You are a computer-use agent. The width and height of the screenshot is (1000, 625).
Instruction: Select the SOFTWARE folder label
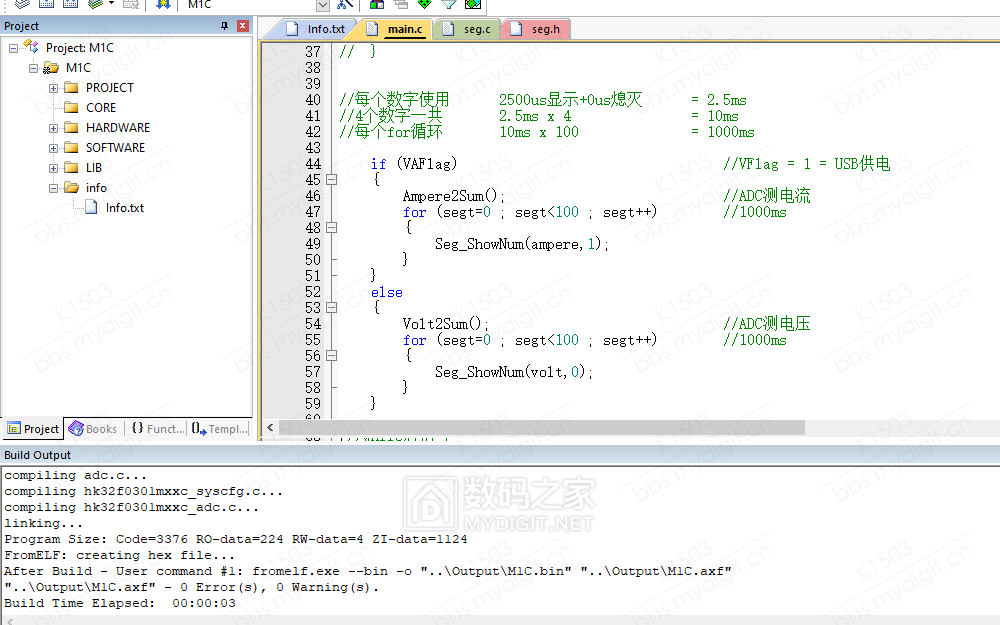pos(115,147)
